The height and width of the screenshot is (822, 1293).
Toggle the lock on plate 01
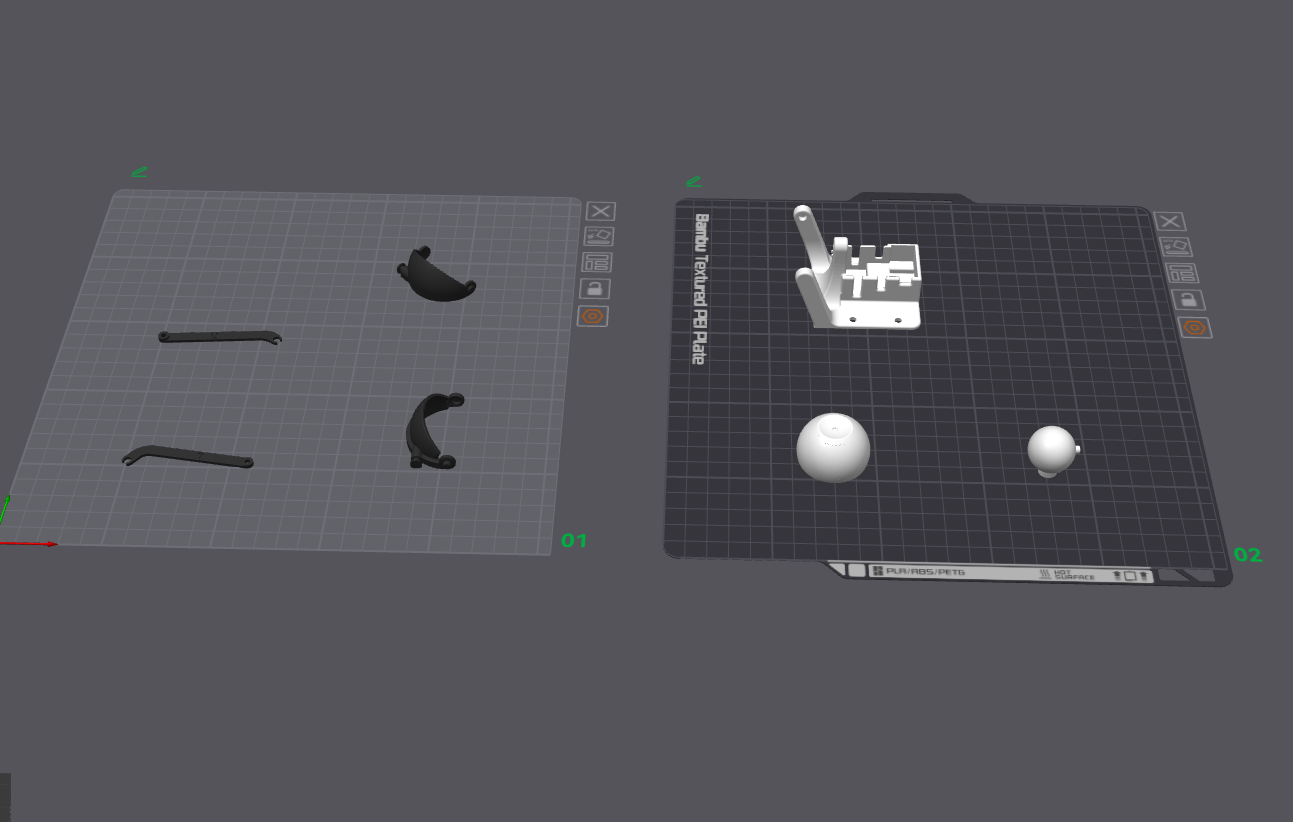coord(594,289)
